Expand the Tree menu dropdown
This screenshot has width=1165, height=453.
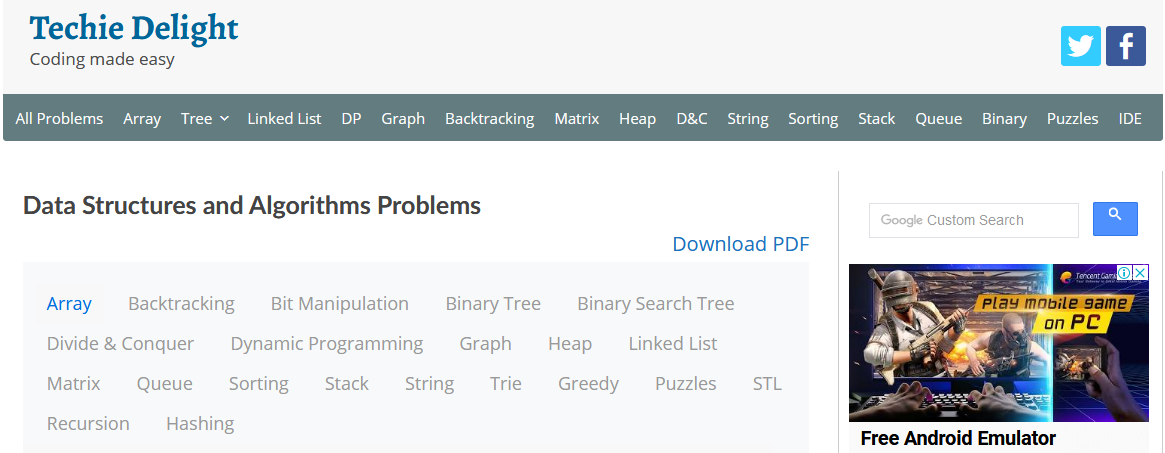pyautogui.click(x=205, y=118)
